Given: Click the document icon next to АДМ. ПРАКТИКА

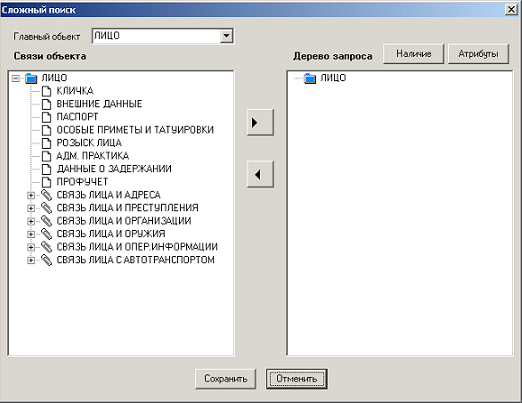Looking at the screenshot, I should [46, 156].
